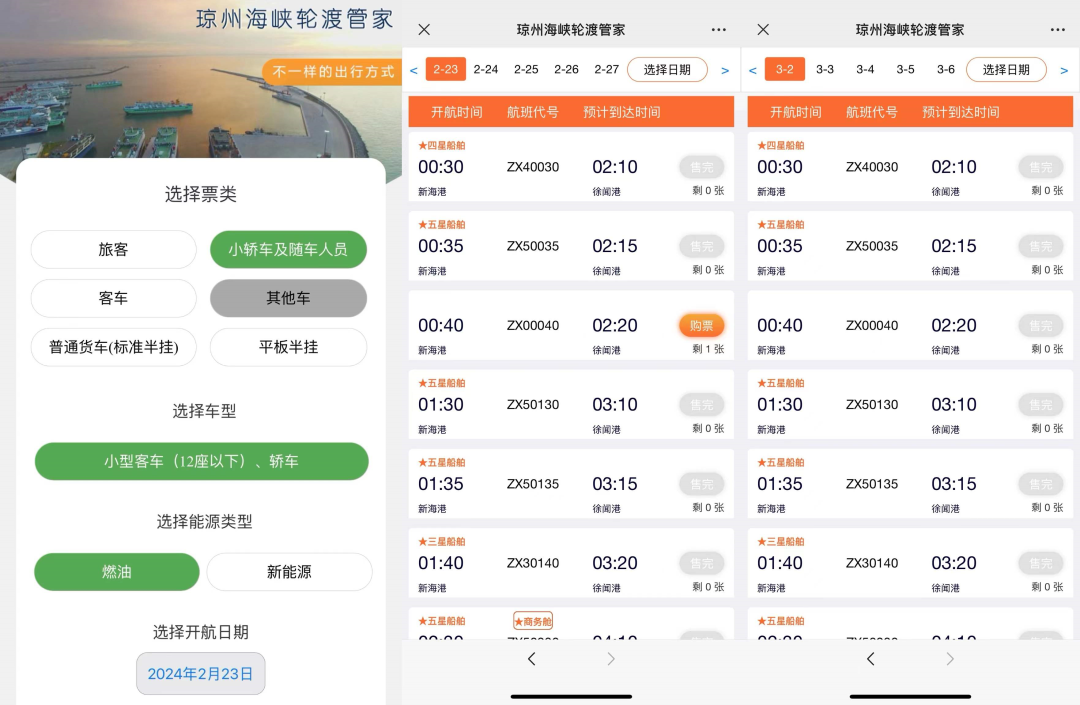
Task: Switch to the 3-4 date tab
Action: (865, 70)
